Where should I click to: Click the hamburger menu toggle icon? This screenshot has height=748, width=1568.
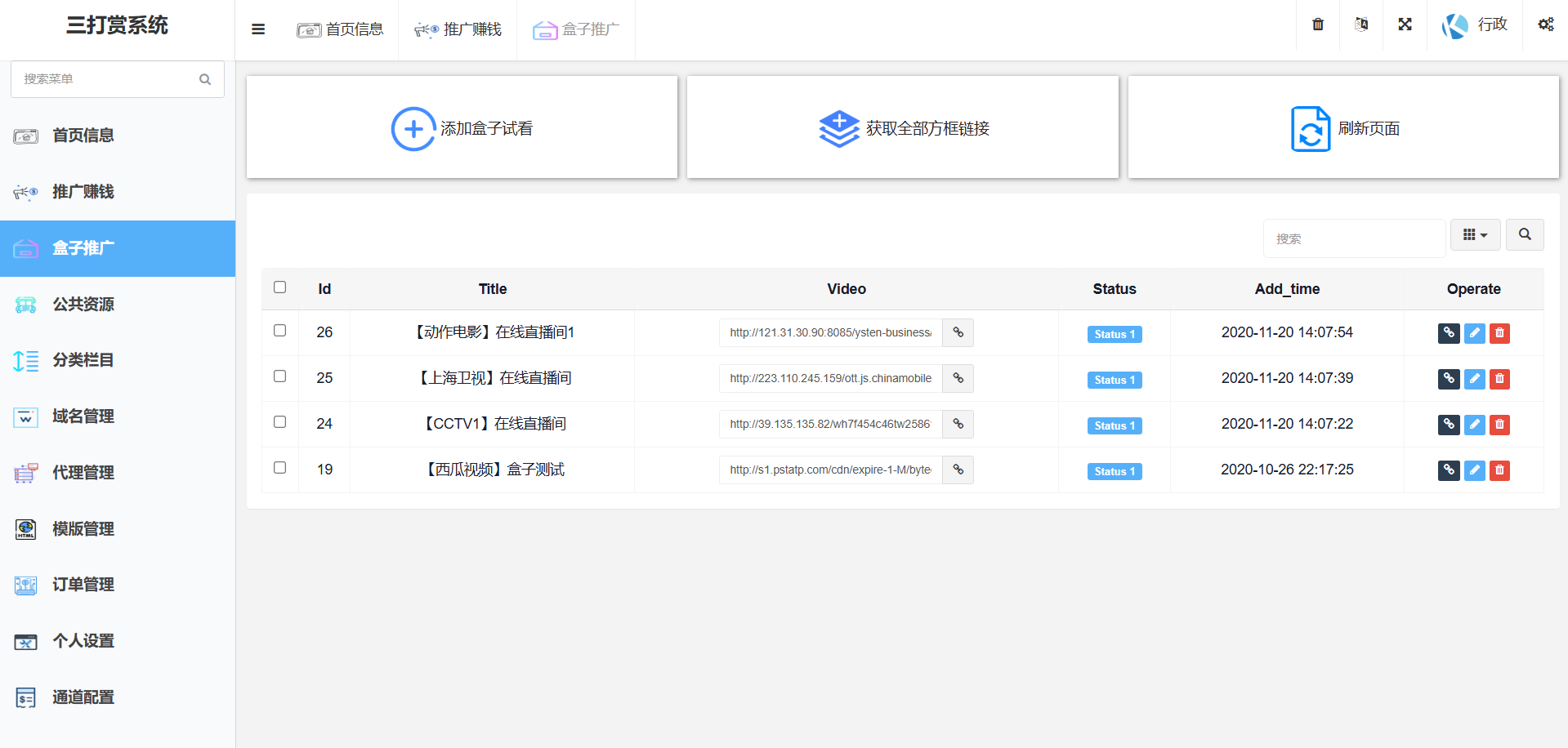pyautogui.click(x=258, y=29)
